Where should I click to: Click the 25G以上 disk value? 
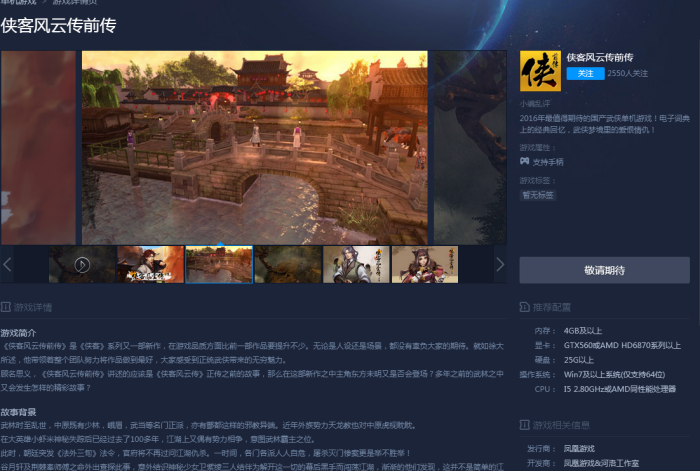[579, 360]
